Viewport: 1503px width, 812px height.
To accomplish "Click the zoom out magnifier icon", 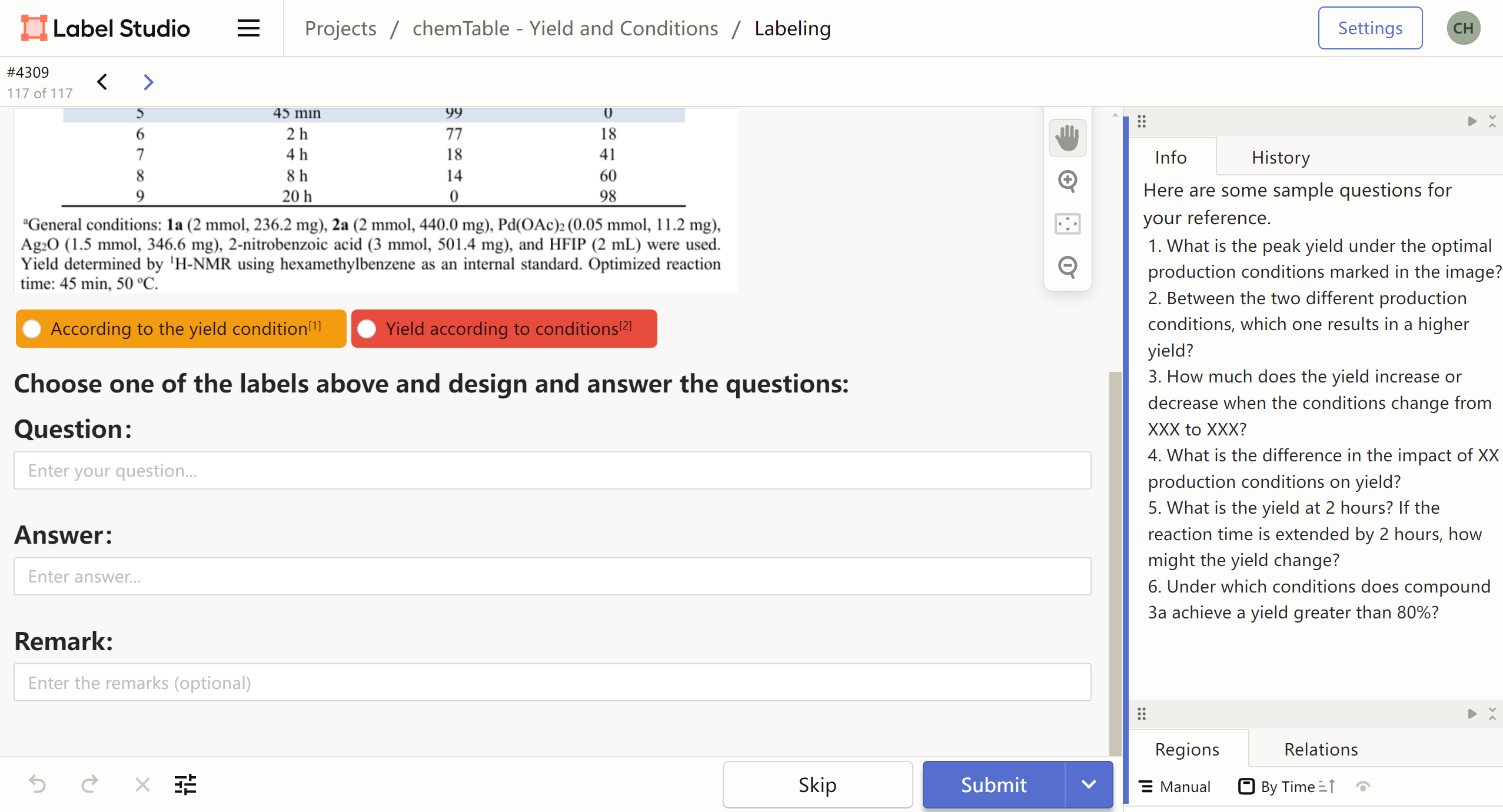I will [1067, 267].
